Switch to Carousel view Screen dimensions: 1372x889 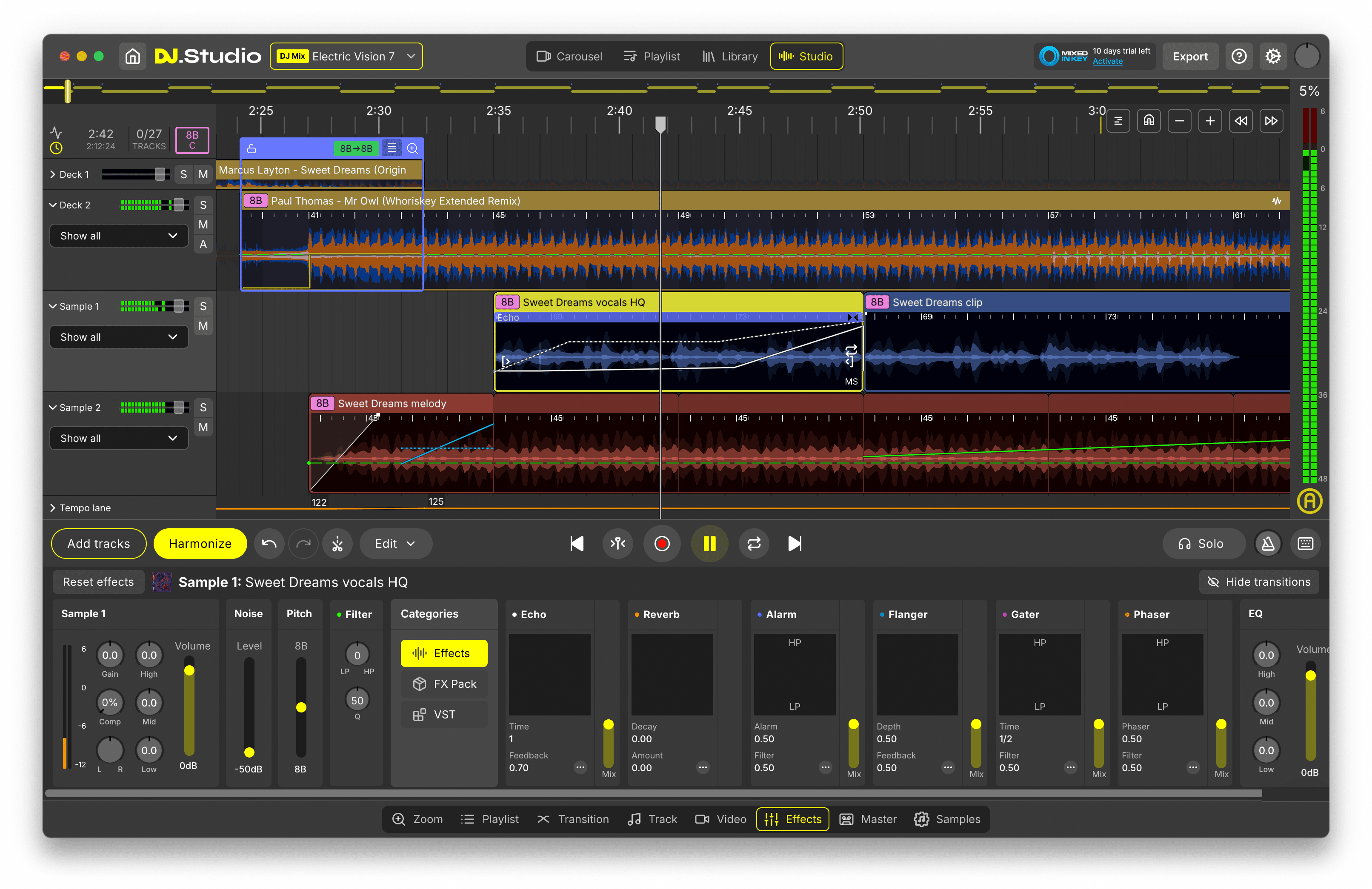[x=569, y=57]
